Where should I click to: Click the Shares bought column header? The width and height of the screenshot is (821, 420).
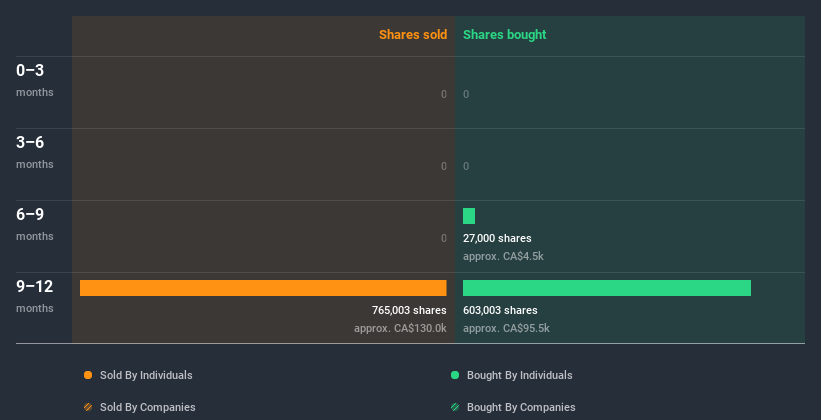point(505,35)
